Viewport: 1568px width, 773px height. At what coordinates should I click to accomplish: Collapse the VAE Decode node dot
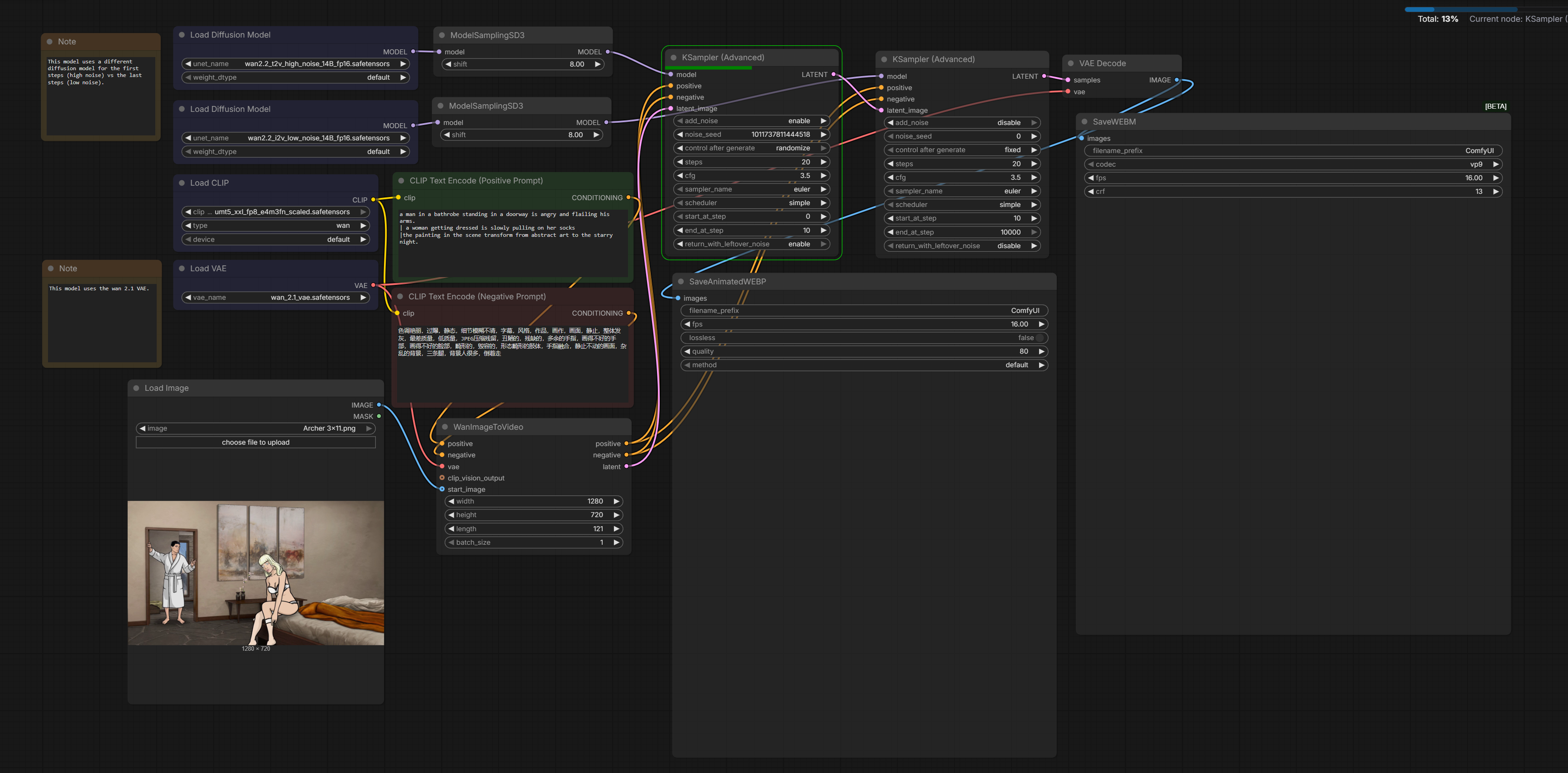coord(1071,63)
